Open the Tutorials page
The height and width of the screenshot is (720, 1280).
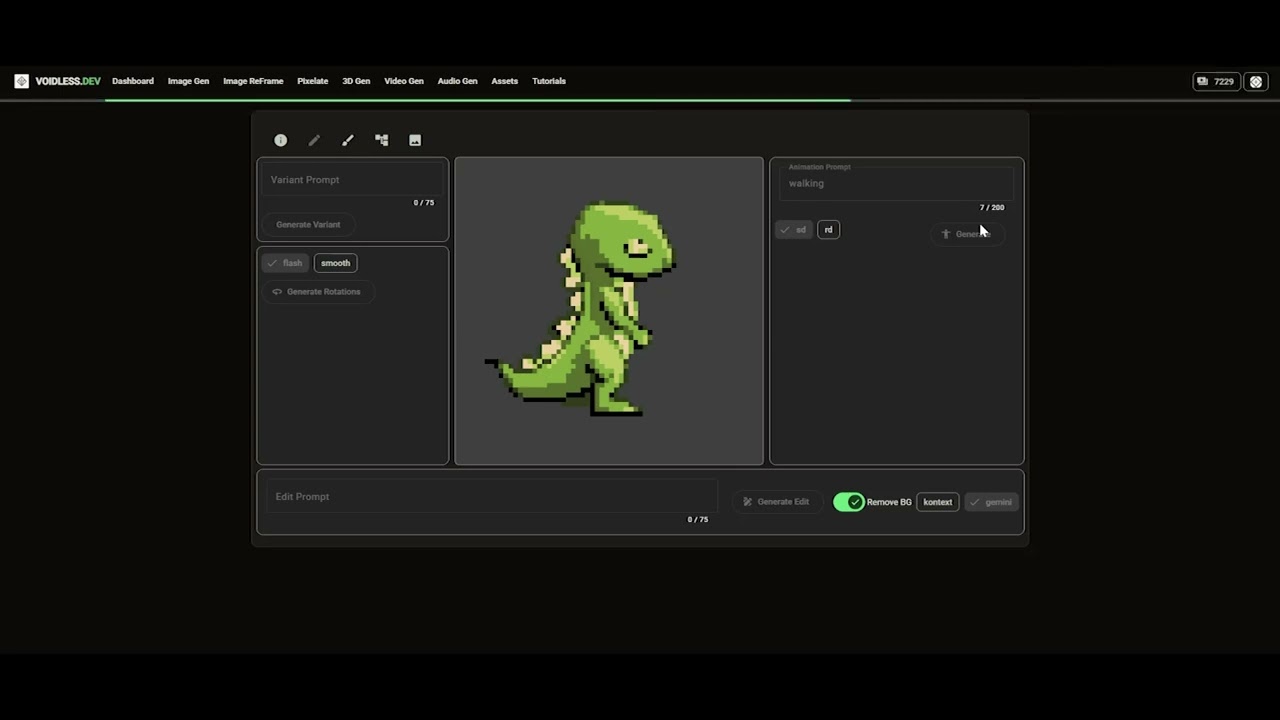point(549,81)
